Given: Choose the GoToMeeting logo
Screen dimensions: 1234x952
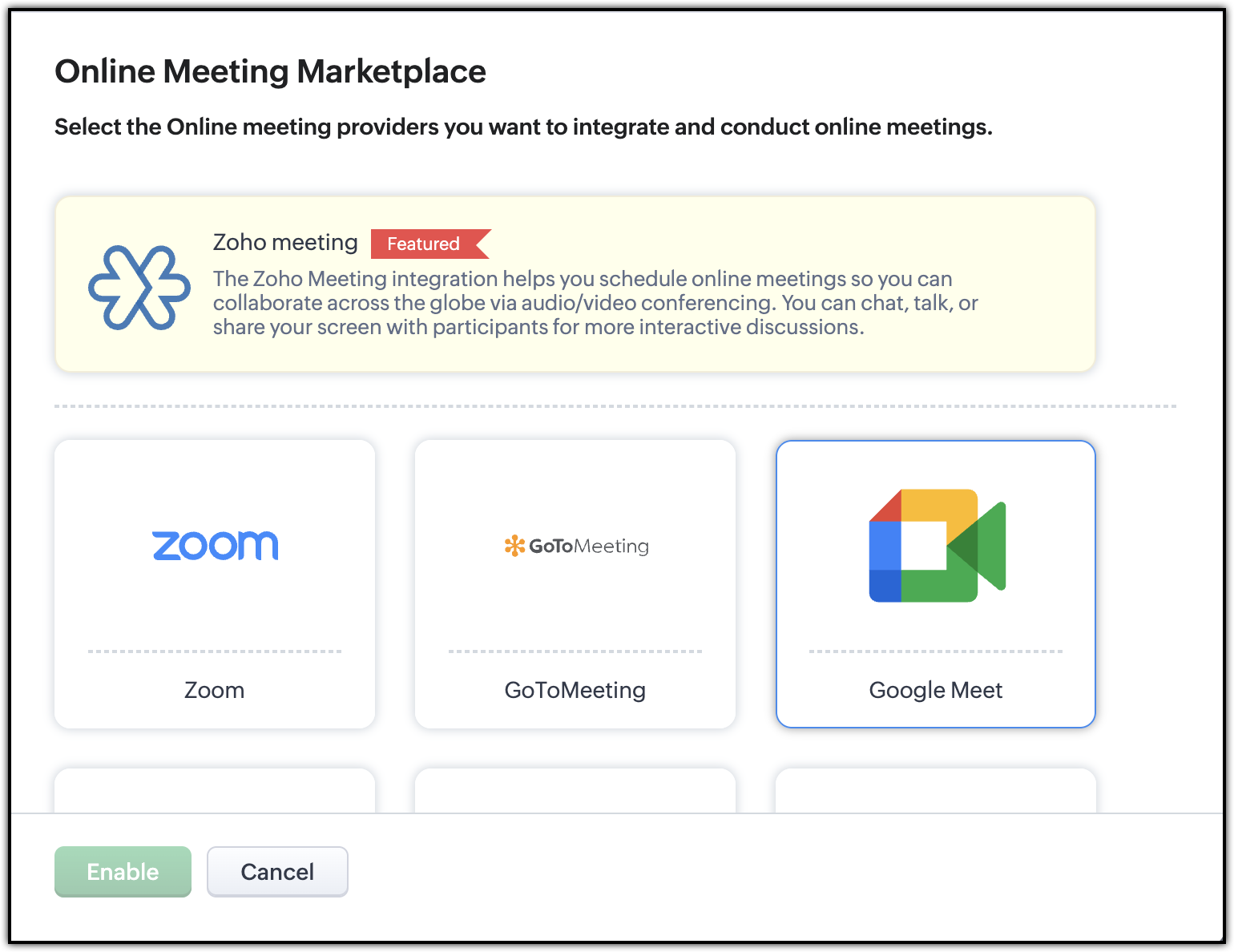Looking at the screenshot, I should (x=575, y=546).
